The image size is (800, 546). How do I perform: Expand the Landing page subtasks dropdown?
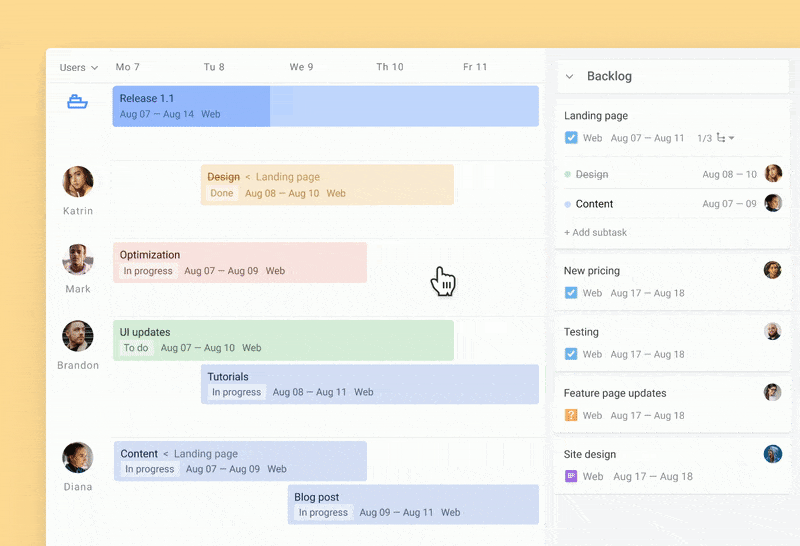point(727,138)
